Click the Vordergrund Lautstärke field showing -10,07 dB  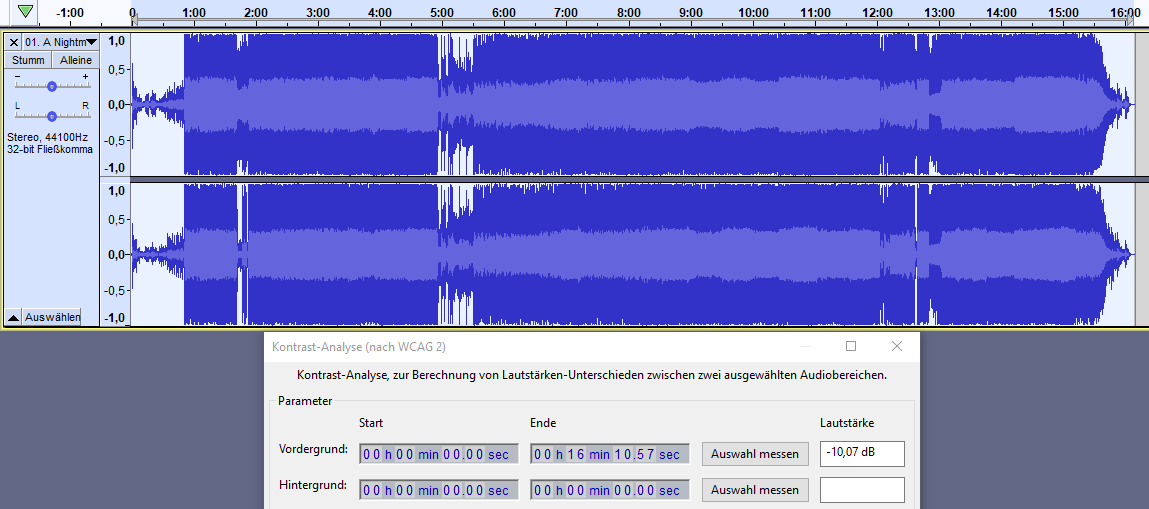(862, 454)
